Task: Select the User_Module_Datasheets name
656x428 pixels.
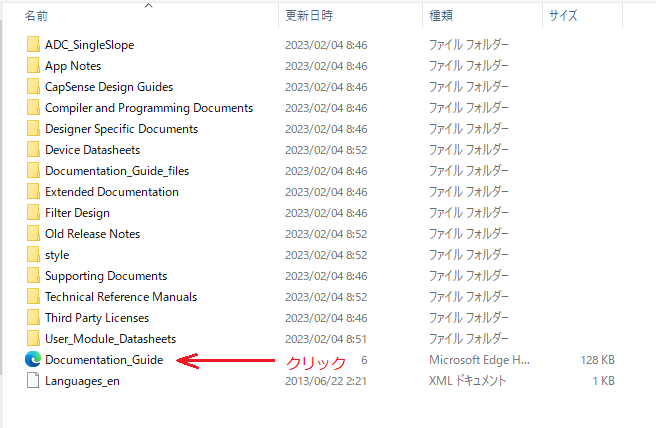Action: pyautogui.click(x=110, y=339)
